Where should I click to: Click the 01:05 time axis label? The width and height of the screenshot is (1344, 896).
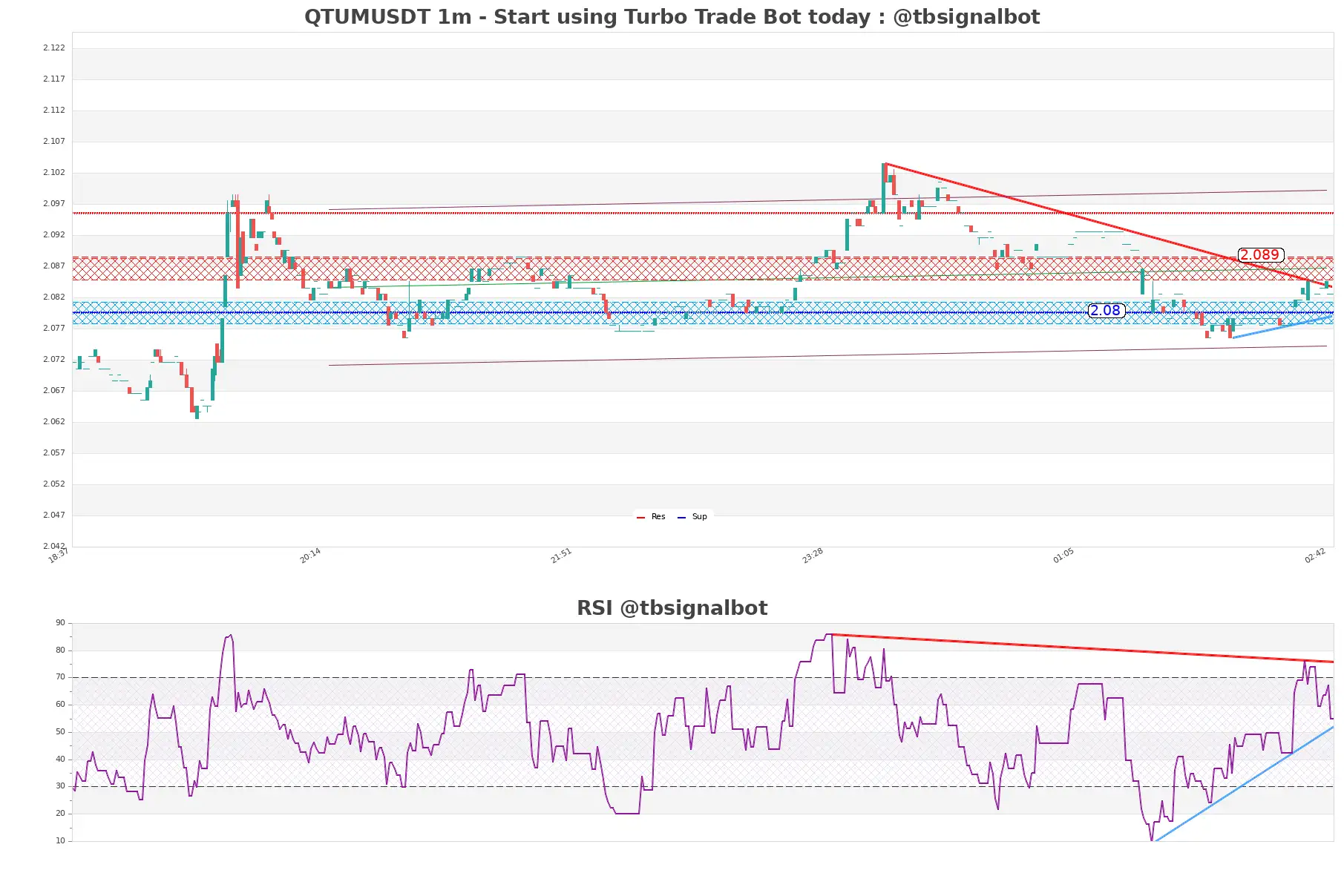tap(1063, 556)
